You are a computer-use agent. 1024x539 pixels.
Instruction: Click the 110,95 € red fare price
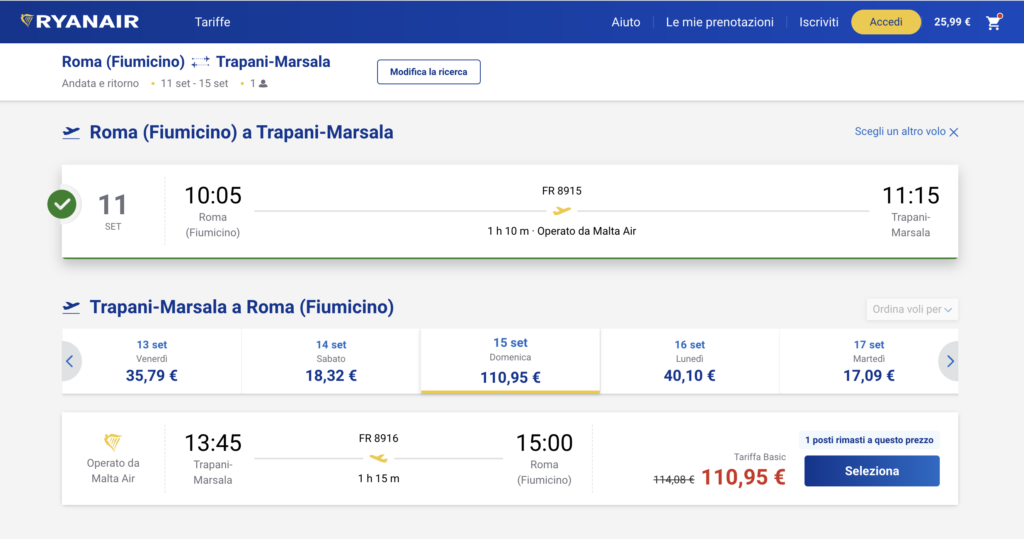coord(743,478)
